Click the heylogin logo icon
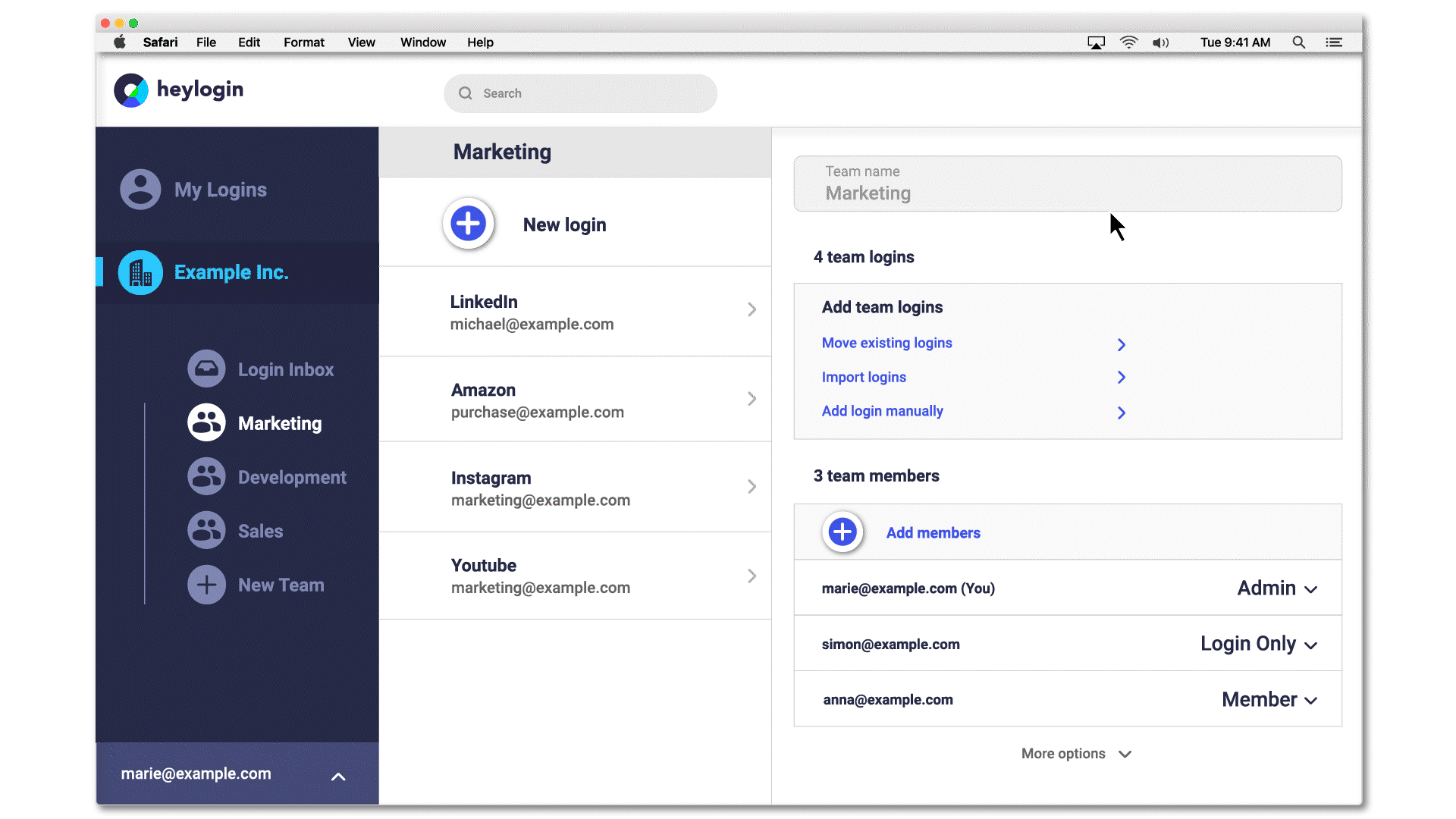The height and width of the screenshot is (819, 1456). pyautogui.click(x=131, y=90)
